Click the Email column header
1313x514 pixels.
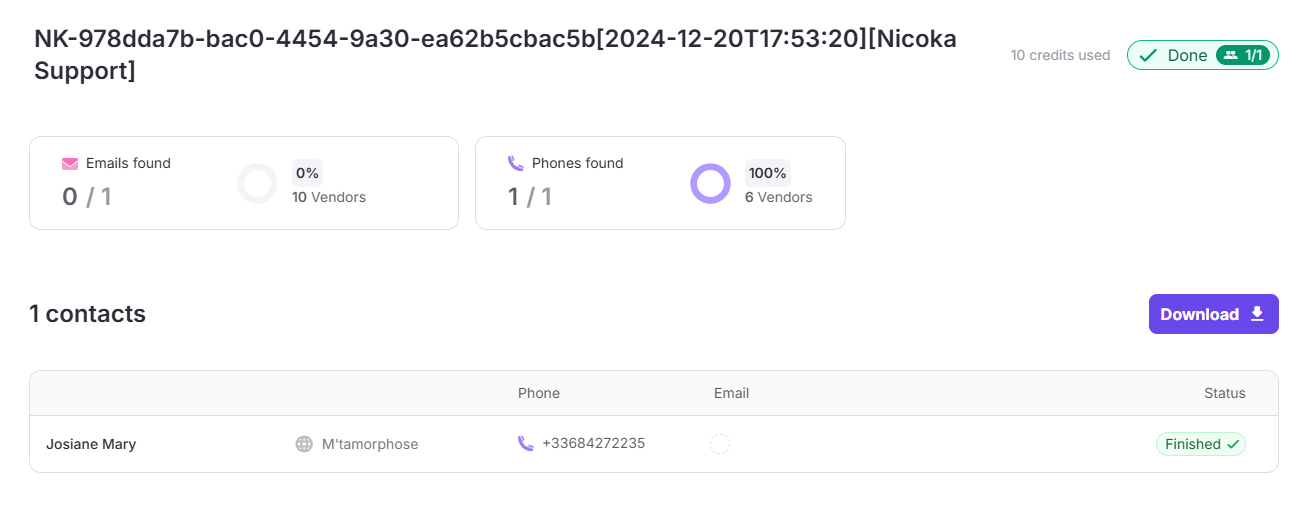[x=731, y=393]
